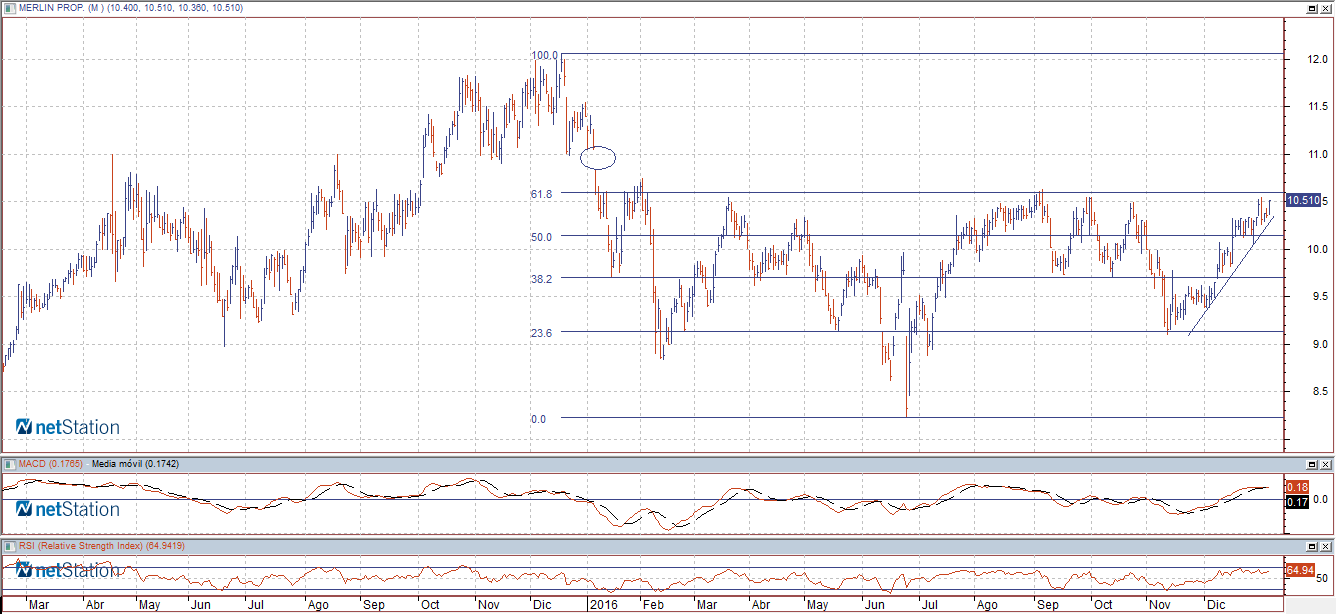This screenshot has height=614, width=1336.
Task: Click the netStation logo in price chart
Action: coord(68,428)
